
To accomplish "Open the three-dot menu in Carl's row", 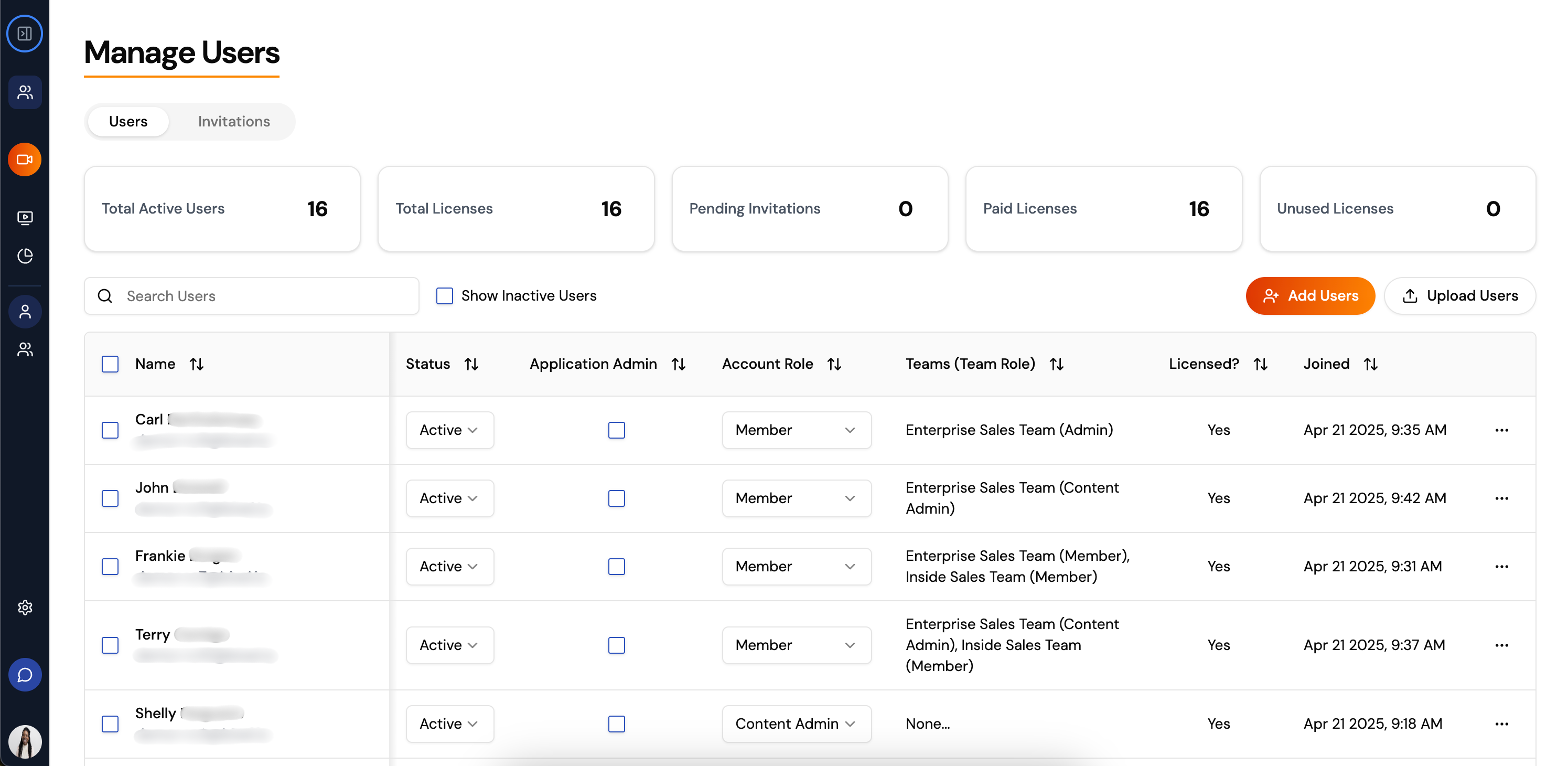I will [1501, 431].
